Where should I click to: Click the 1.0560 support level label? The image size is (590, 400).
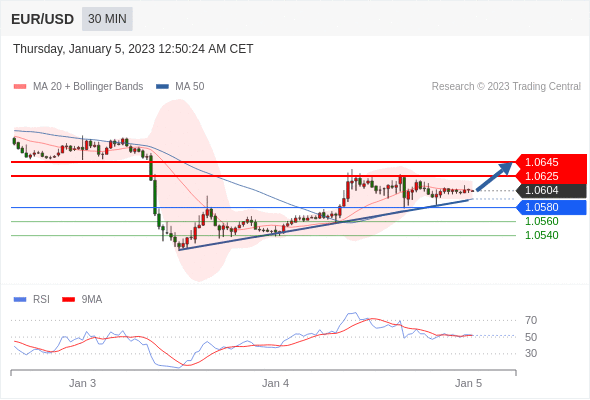tap(542, 221)
